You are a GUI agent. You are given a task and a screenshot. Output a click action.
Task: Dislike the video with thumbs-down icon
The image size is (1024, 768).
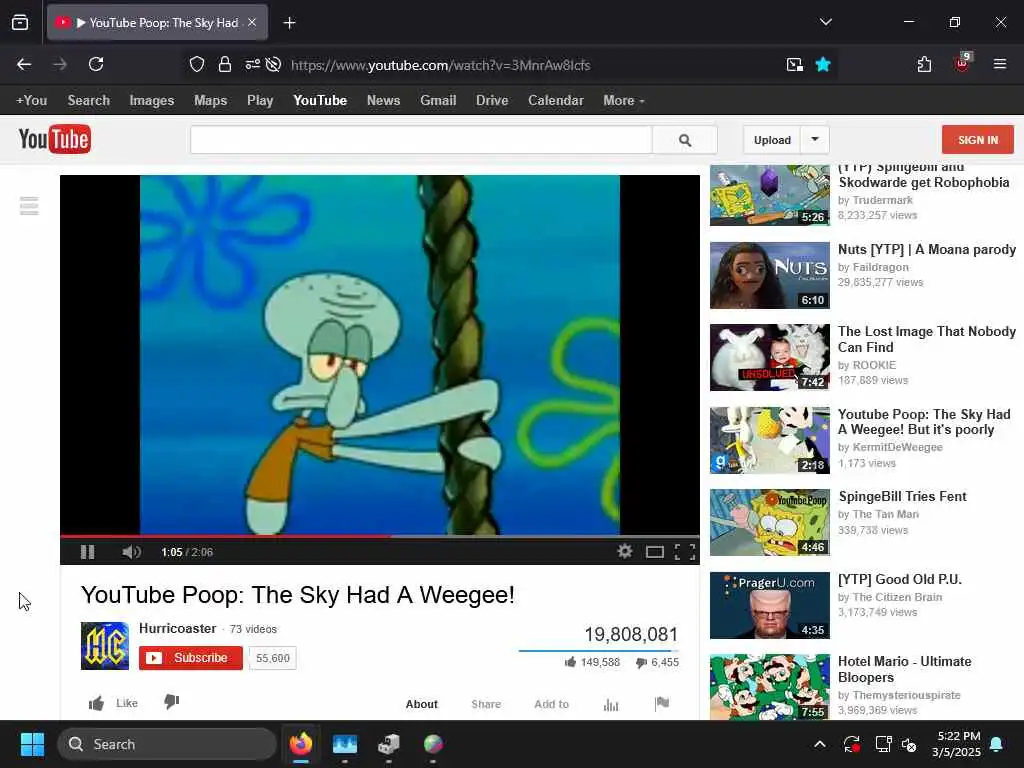pyautogui.click(x=172, y=702)
